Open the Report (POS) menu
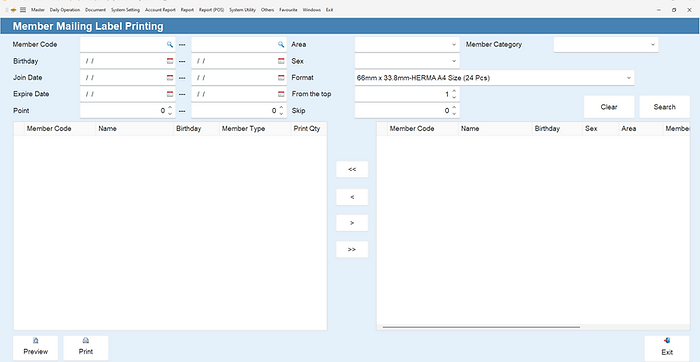700x362 pixels. pyautogui.click(x=212, y=10)
